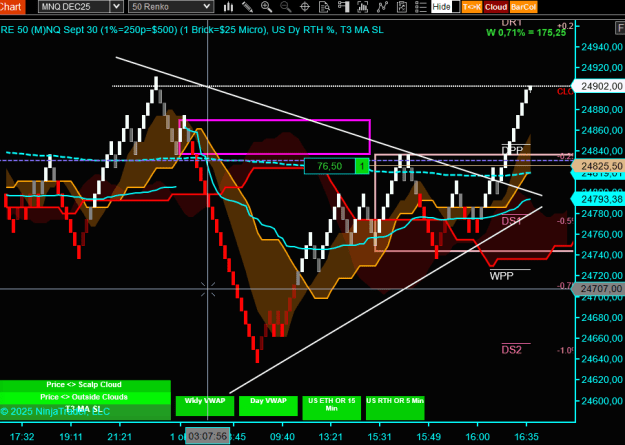
Task: Toggle the US ETH OR 15 Min button
Action: click(332, 408)
